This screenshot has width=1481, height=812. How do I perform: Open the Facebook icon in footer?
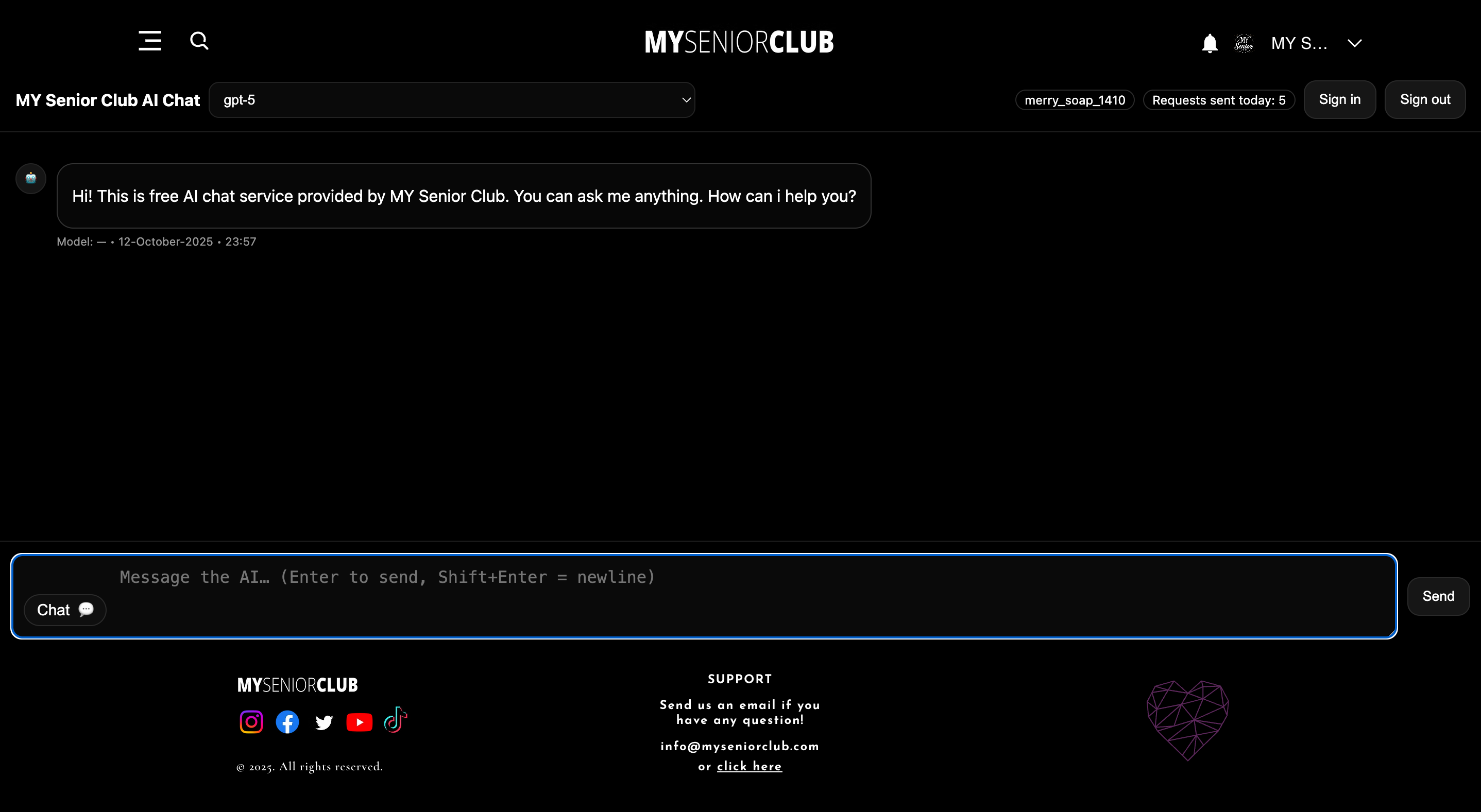287,722
